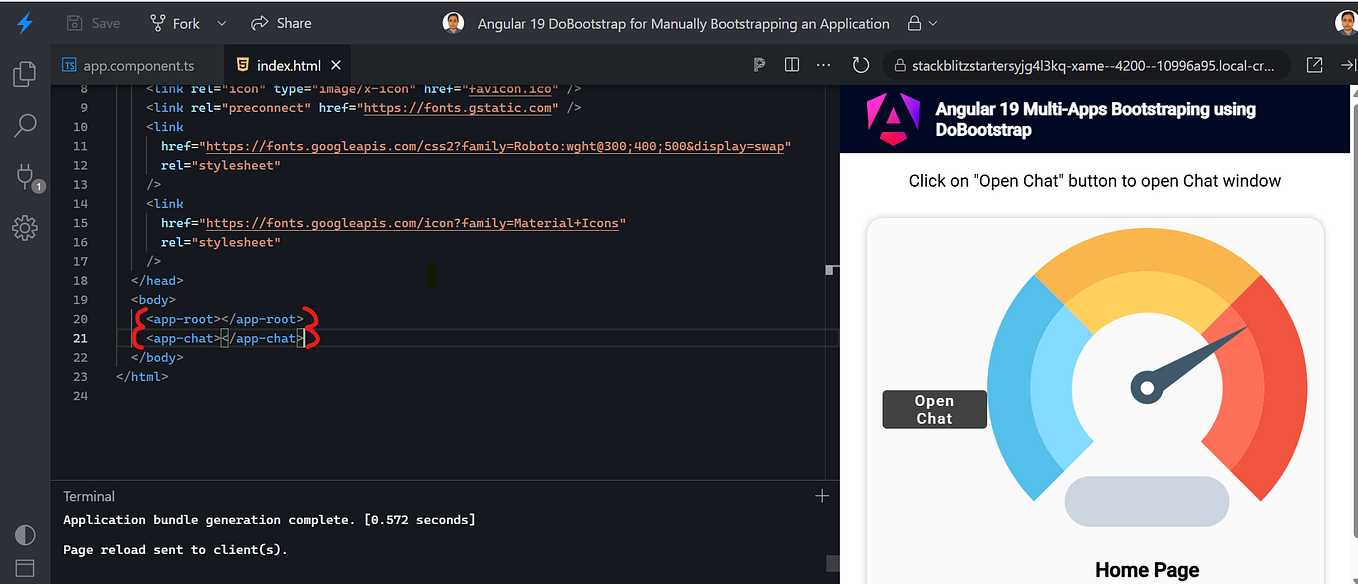Open Settings via the gear icon

coord(24,228)
